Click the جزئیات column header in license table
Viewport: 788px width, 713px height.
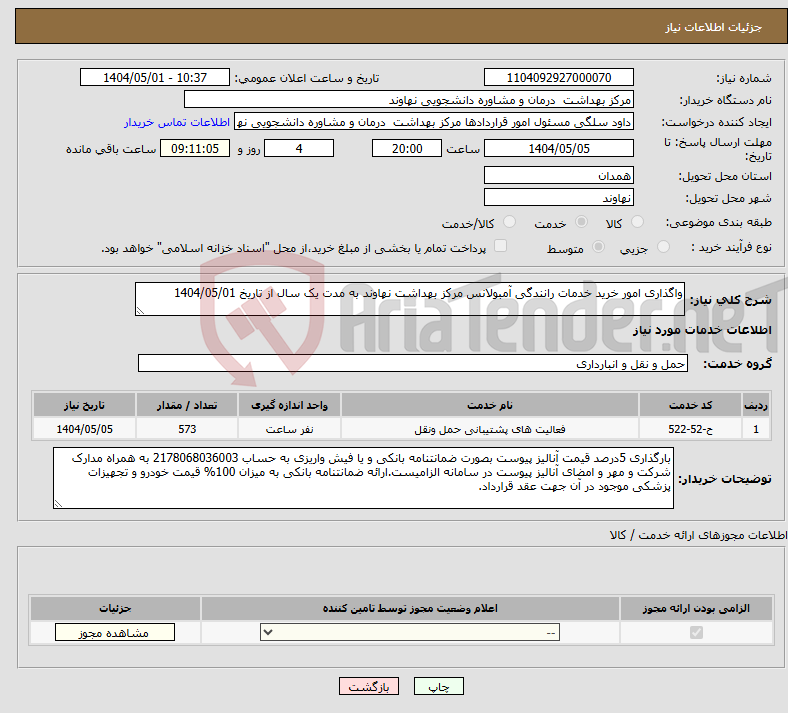pos(115,608)
